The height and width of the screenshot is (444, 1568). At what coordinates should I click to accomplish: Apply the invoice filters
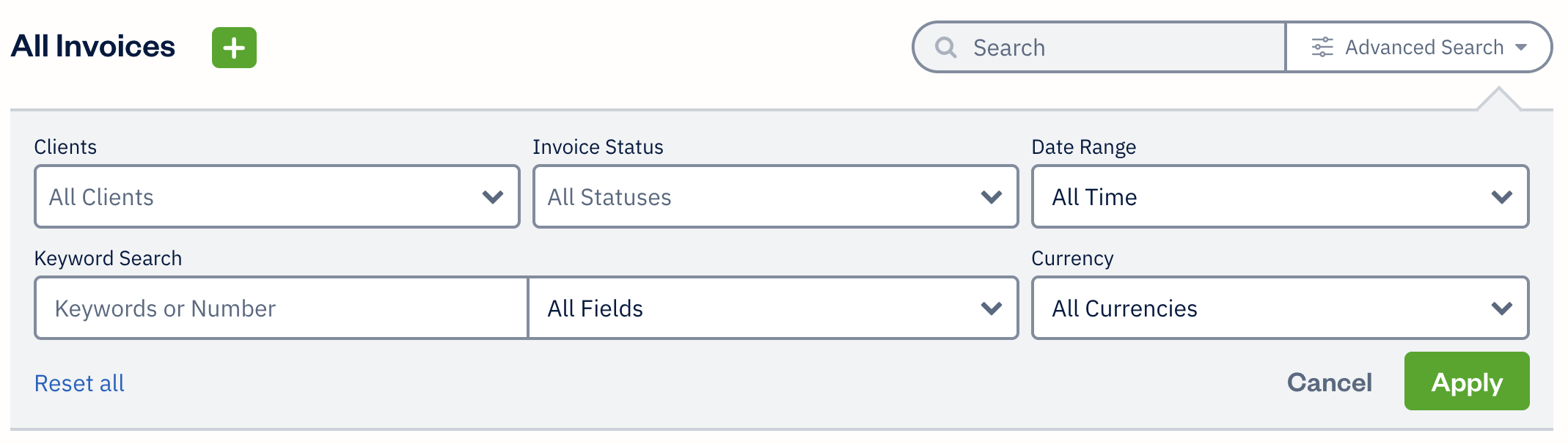coord(1466,381)
